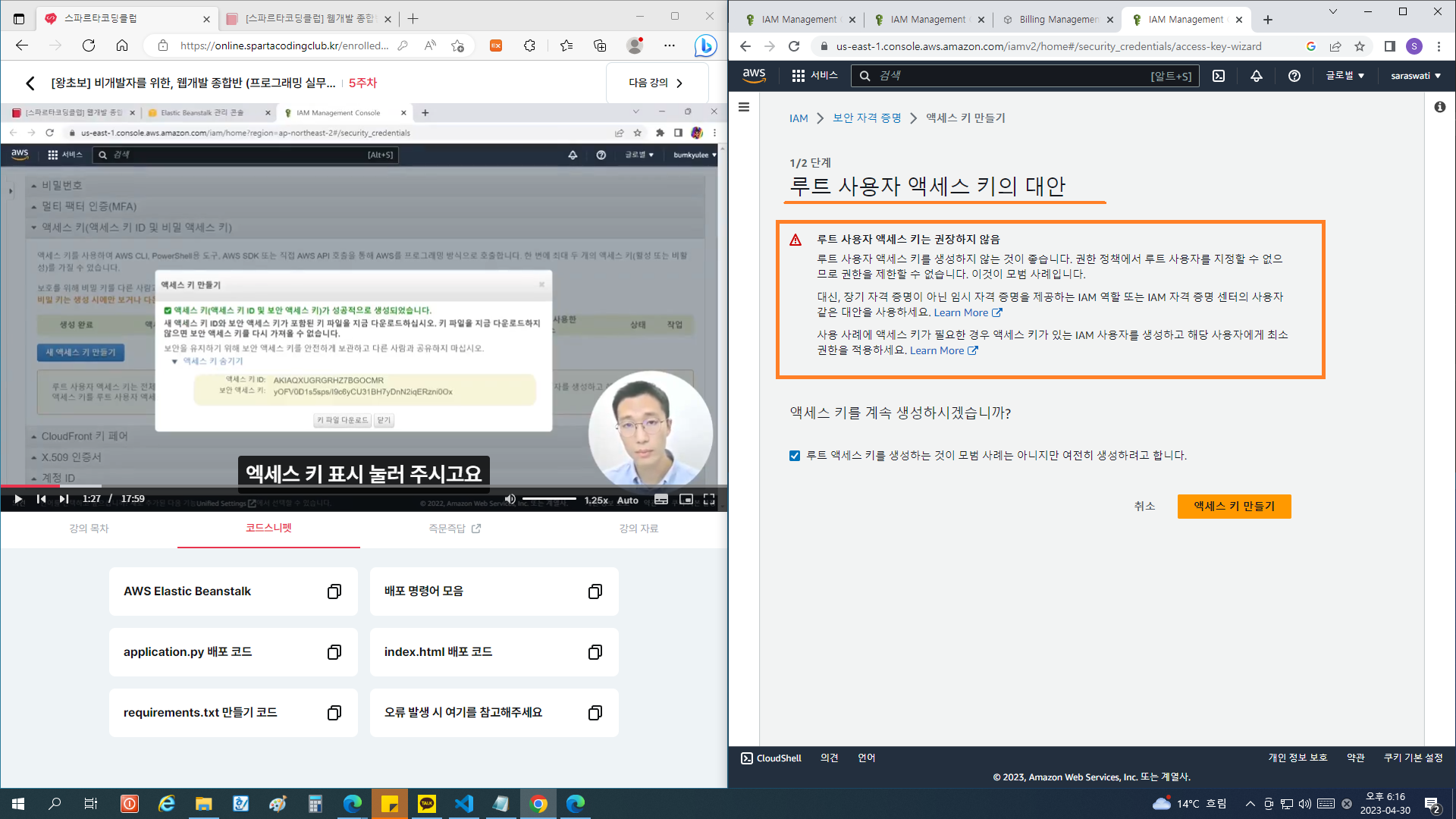Copy application.py 배포 코드 snippet
The height and width of the screenshot is (819, 1456).
(334, 652)
